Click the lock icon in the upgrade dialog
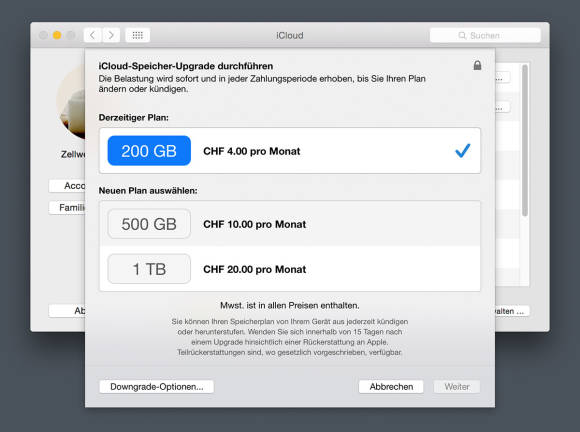This screenshot has height=432, width=580. 477,65
